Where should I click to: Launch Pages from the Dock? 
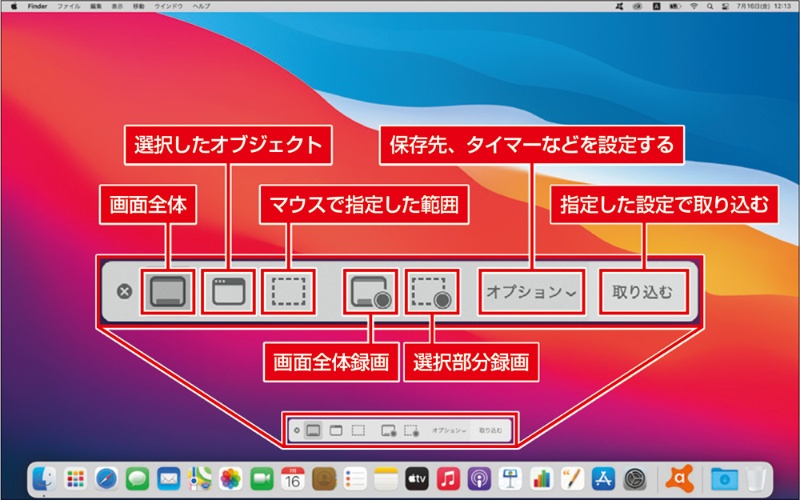click(572, 479)
